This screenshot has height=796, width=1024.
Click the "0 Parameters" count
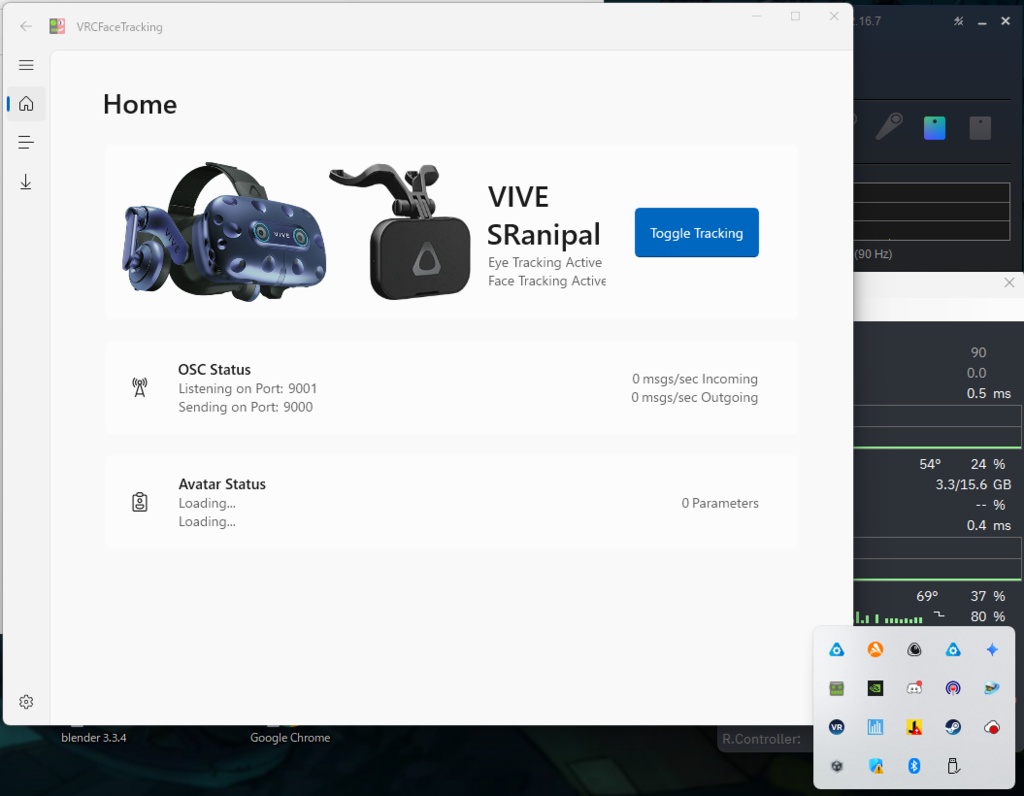coord(720,503)
